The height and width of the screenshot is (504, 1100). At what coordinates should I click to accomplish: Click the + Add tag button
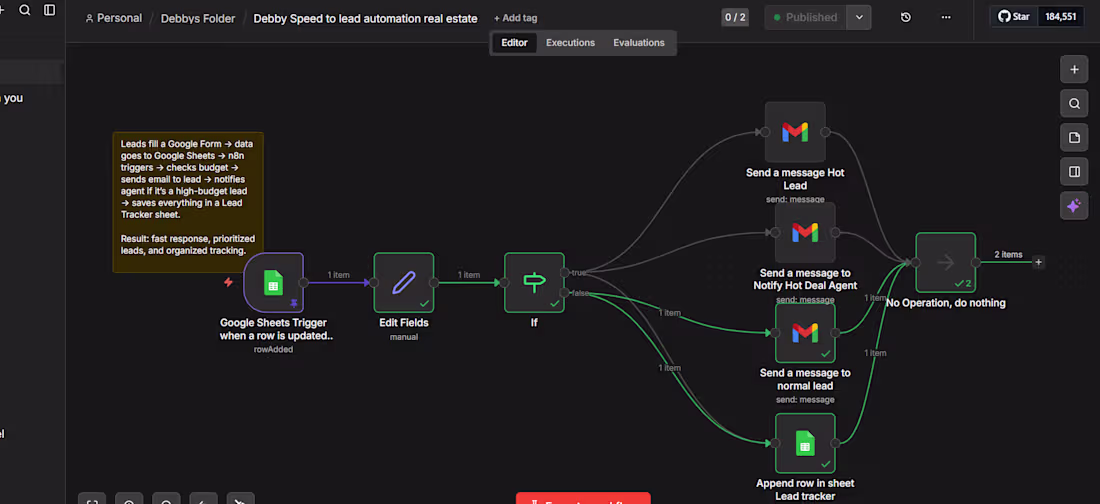(515, 18)
